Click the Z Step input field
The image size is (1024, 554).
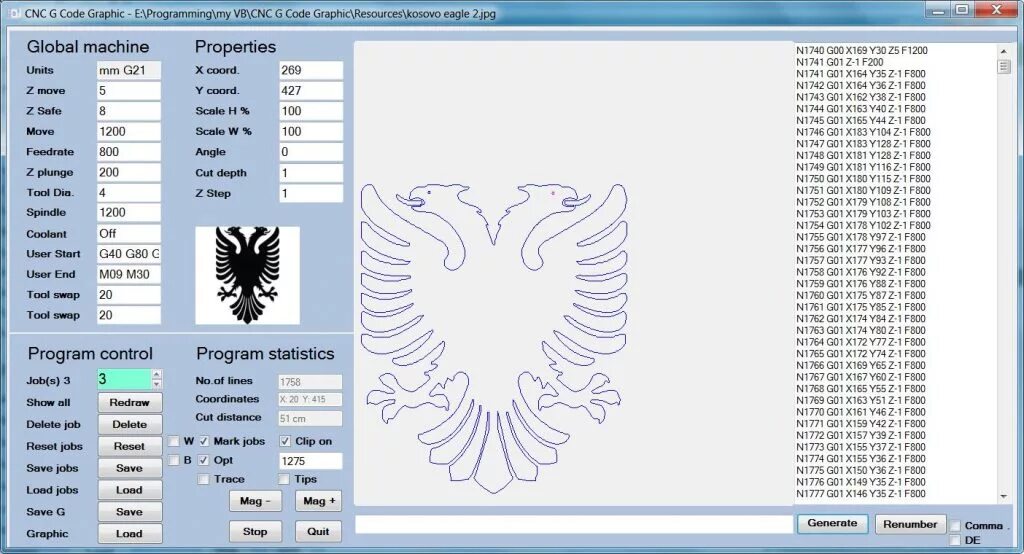(311, 193)
